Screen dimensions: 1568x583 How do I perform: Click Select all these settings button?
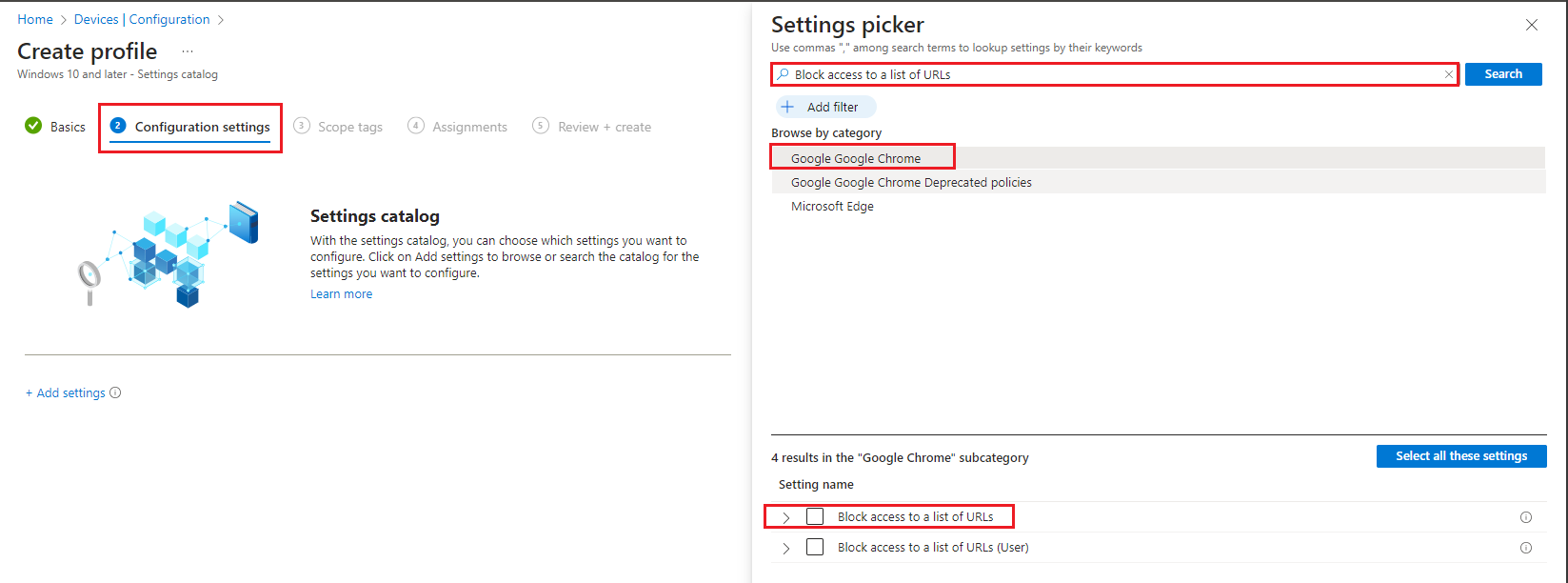tap(1461, 456)
